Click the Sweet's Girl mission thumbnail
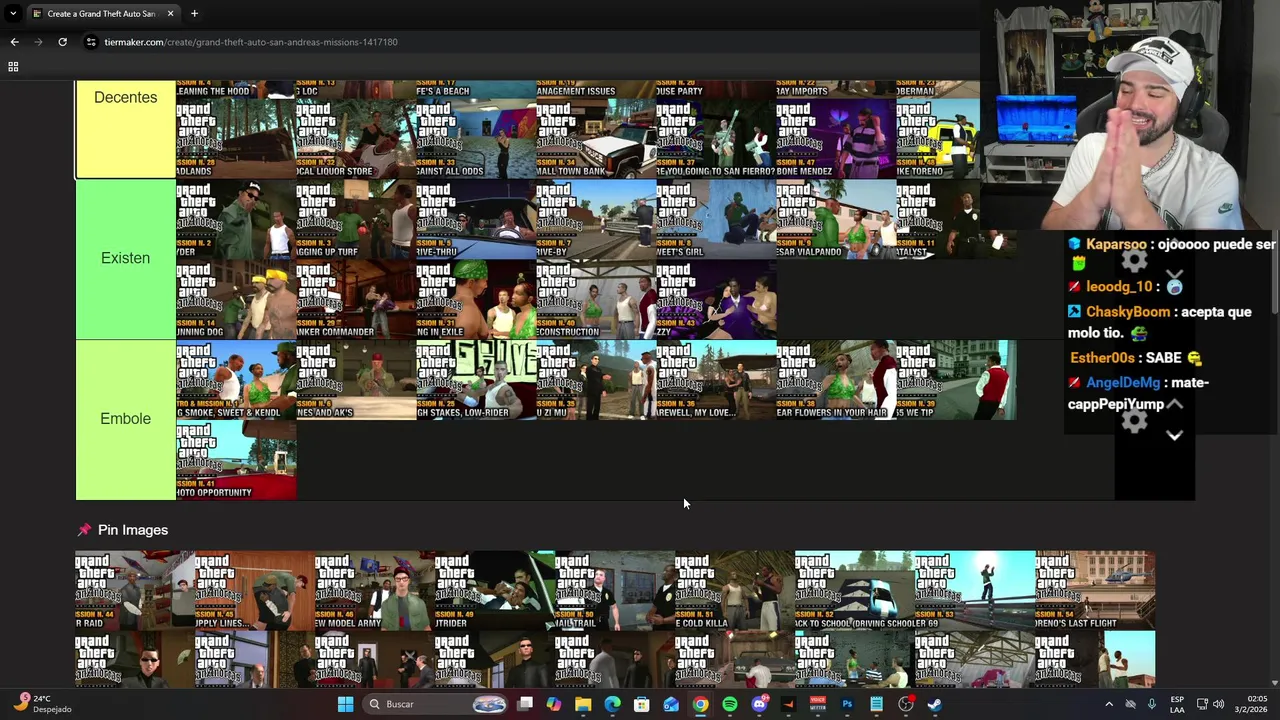The width and height of the screenshot is (1280, 720). click(716, 219)
